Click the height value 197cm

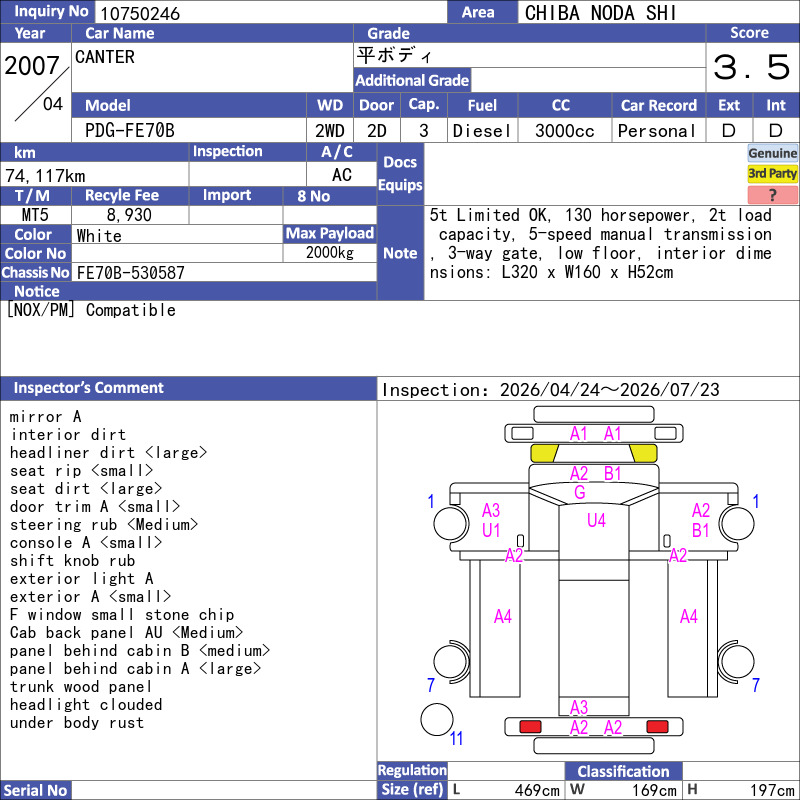tap(772, 790)
